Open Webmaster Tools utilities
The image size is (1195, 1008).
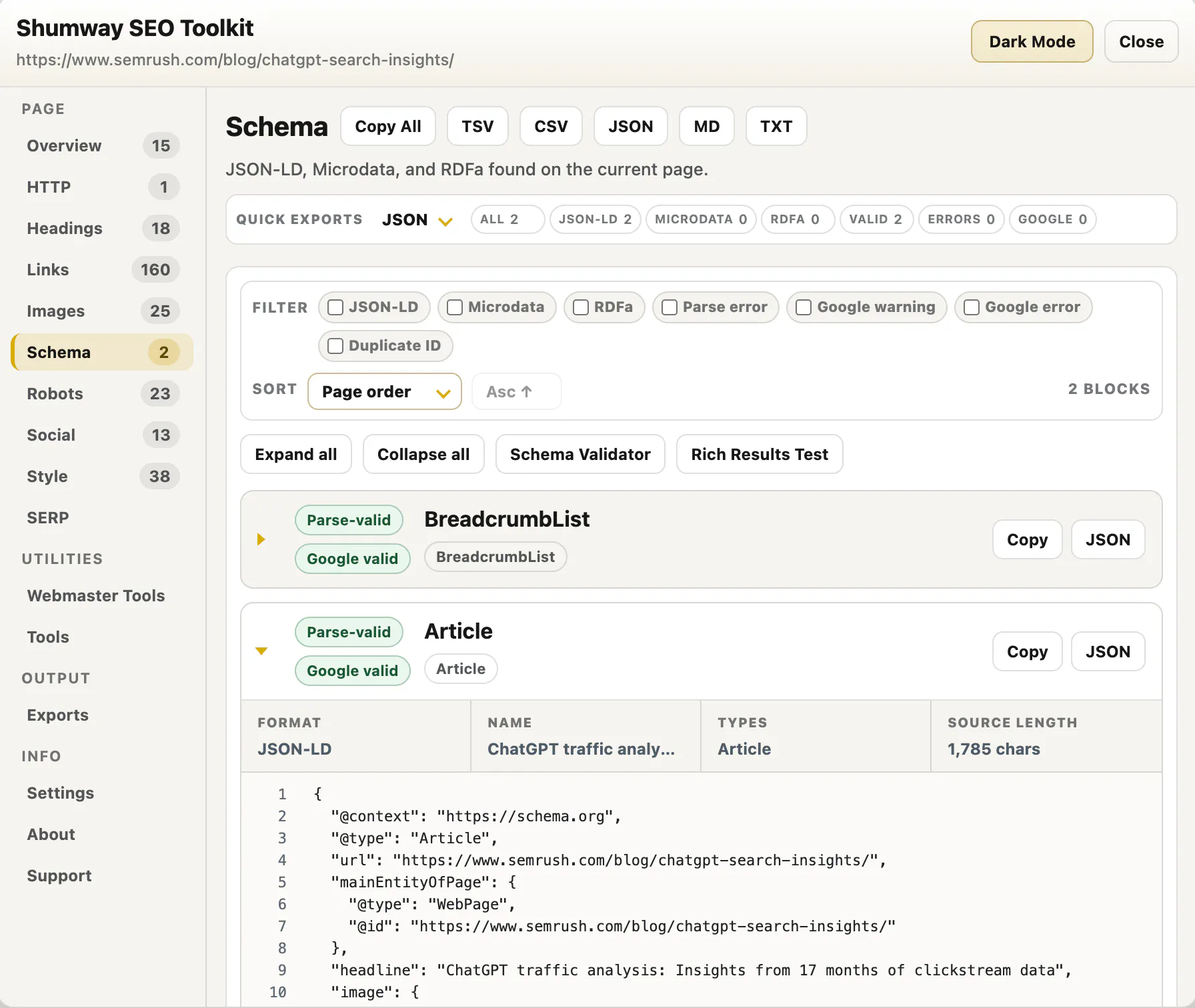pos(102,596)
